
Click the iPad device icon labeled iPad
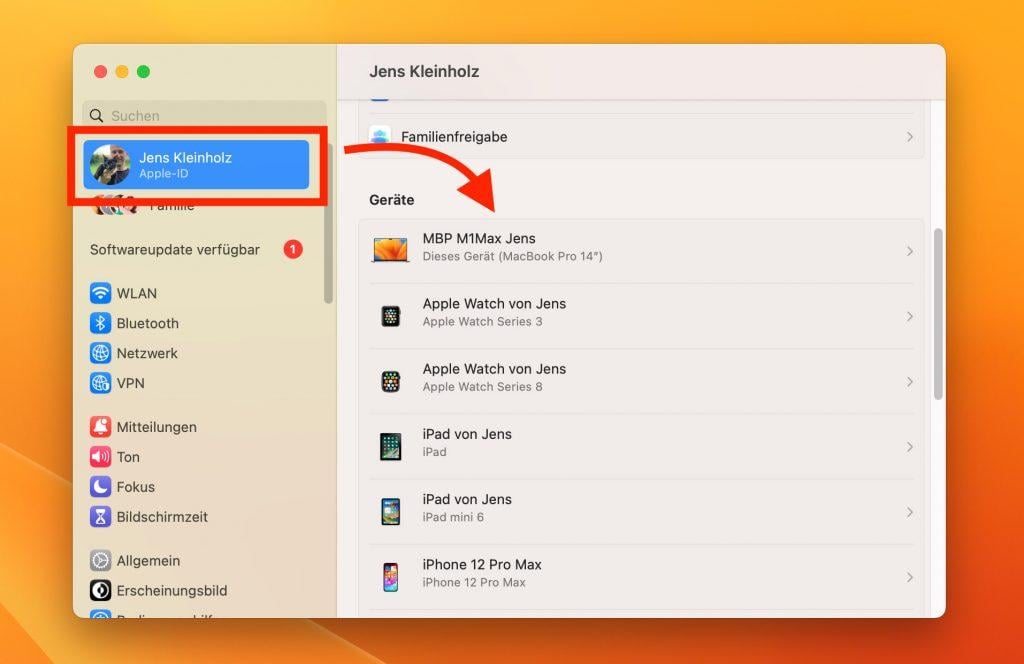[x=391, y=447]
